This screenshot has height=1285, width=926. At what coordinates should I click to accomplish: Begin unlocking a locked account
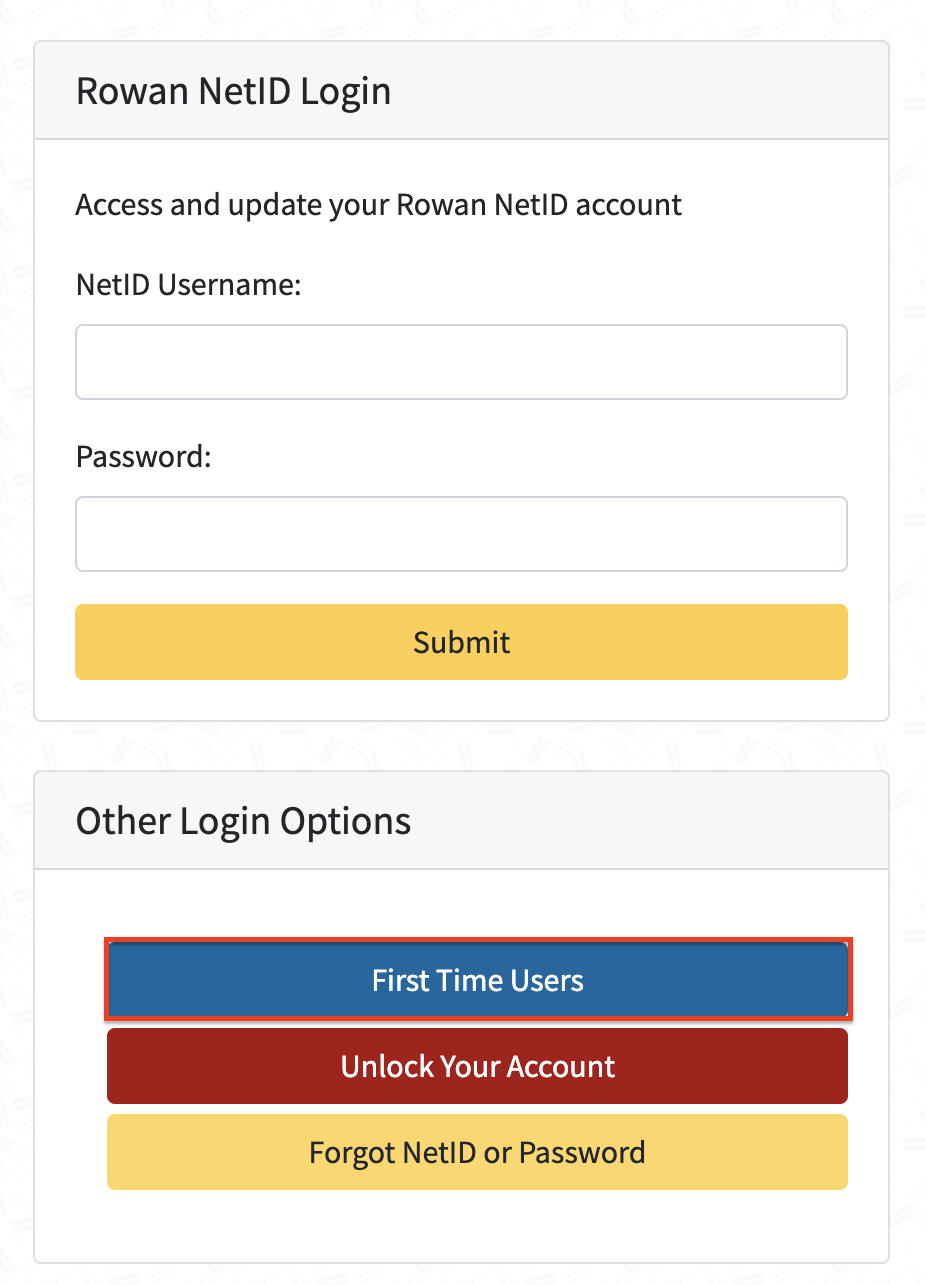478,1066
